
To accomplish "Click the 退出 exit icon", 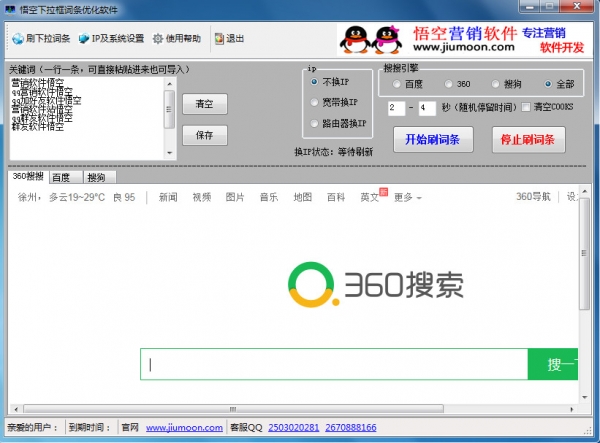I will 219,39.
